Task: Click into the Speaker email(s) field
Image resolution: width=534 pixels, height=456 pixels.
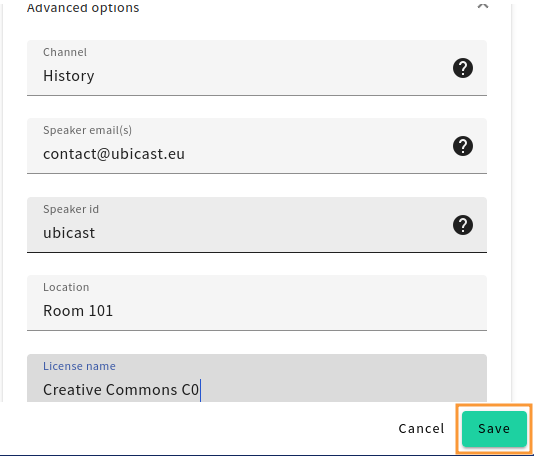Action: [257, 146]
